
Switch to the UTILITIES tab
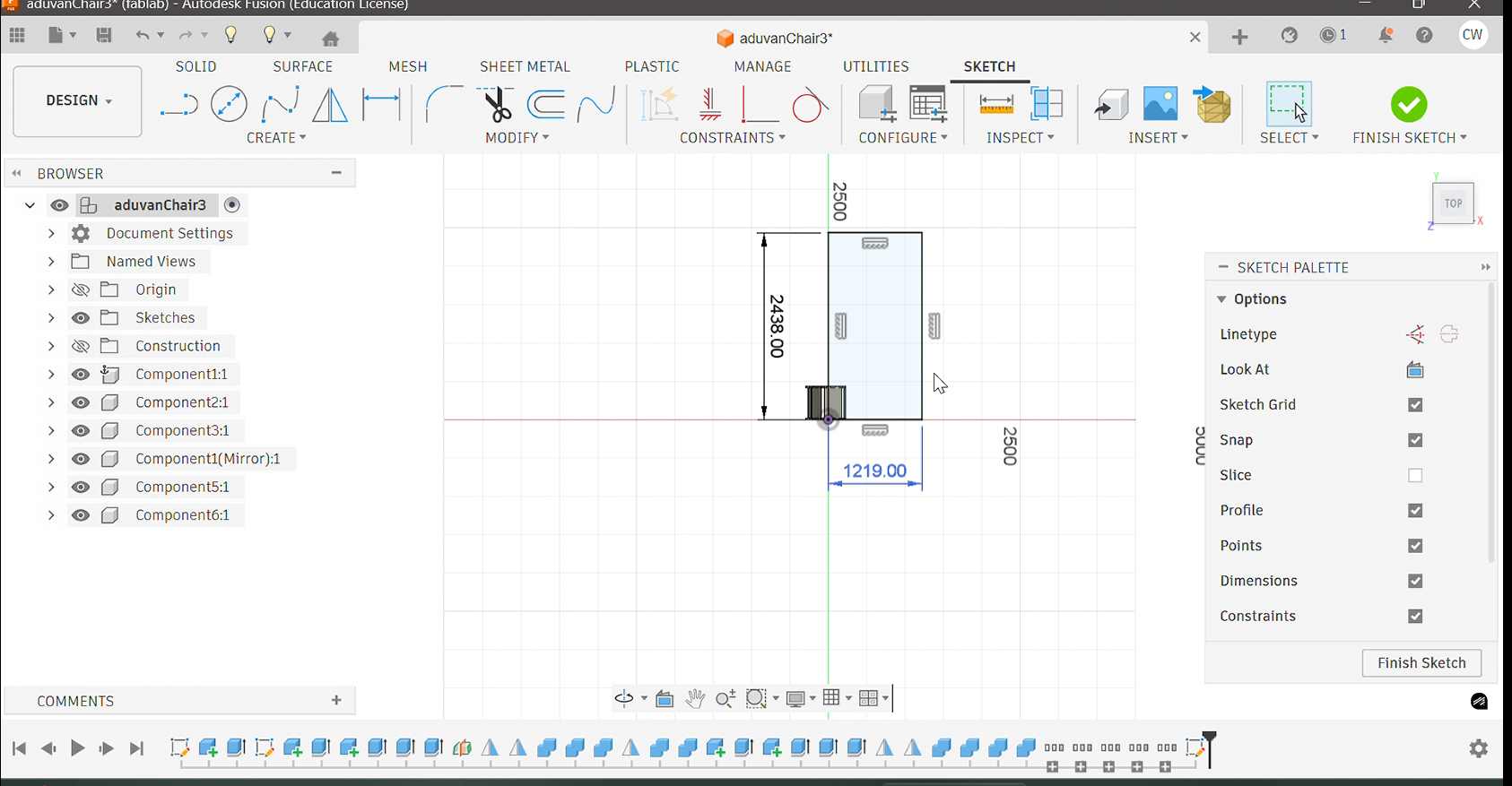876,66
